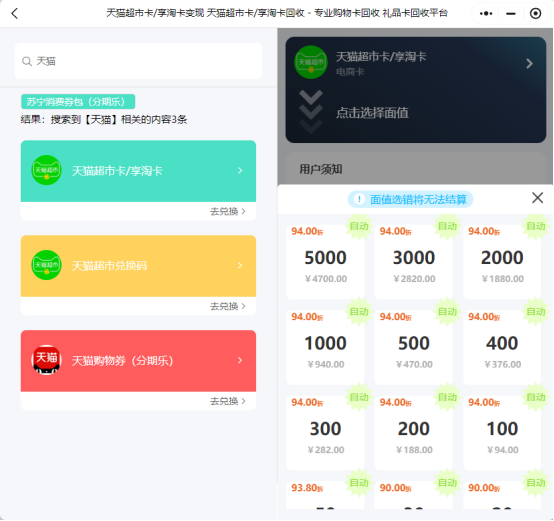Click the ¥470.00 payout price
The image size is (554, 521).
point(414,364)
